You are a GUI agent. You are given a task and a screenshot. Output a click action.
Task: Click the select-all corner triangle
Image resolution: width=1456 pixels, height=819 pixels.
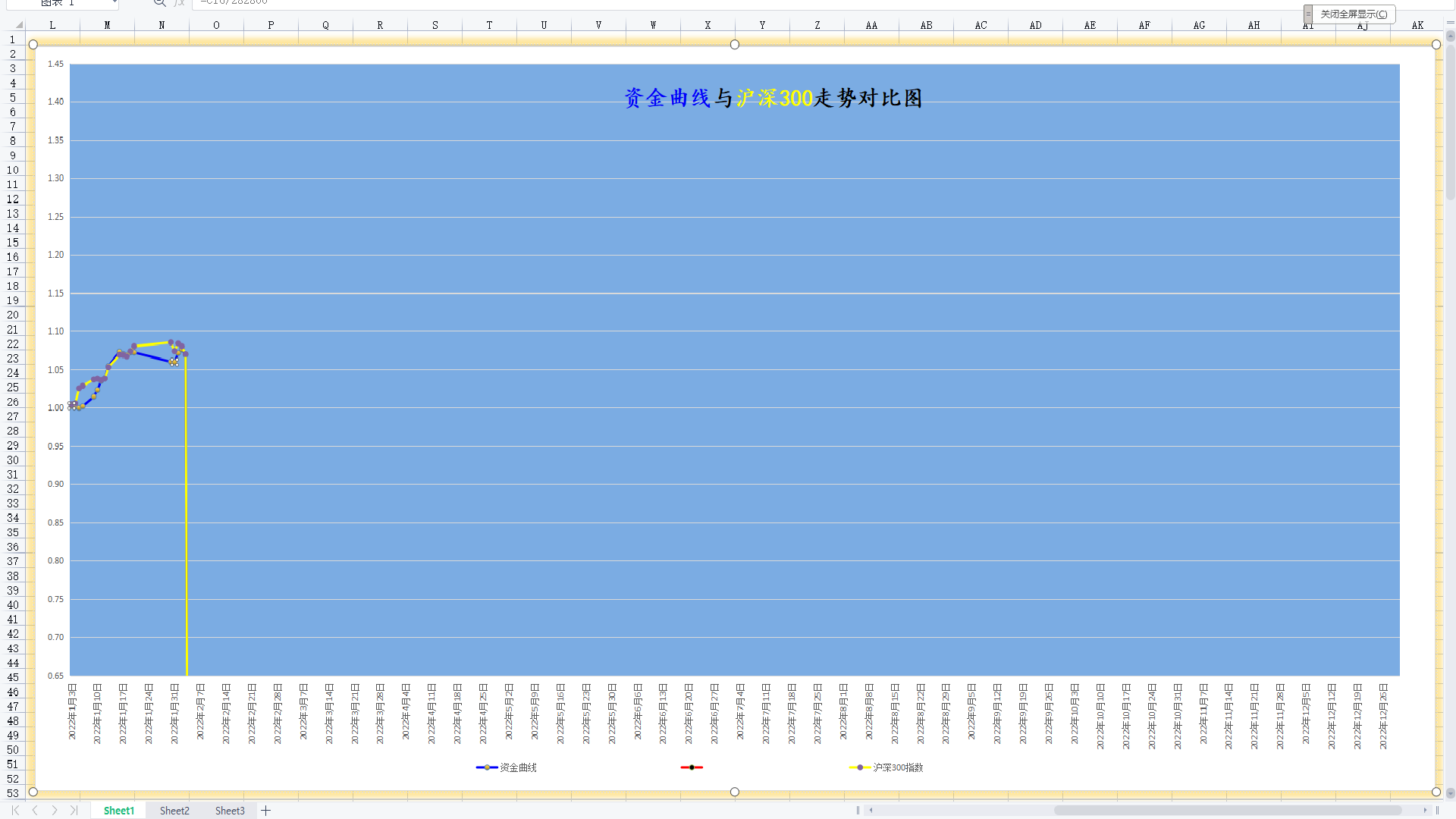(x=18, y=25)
